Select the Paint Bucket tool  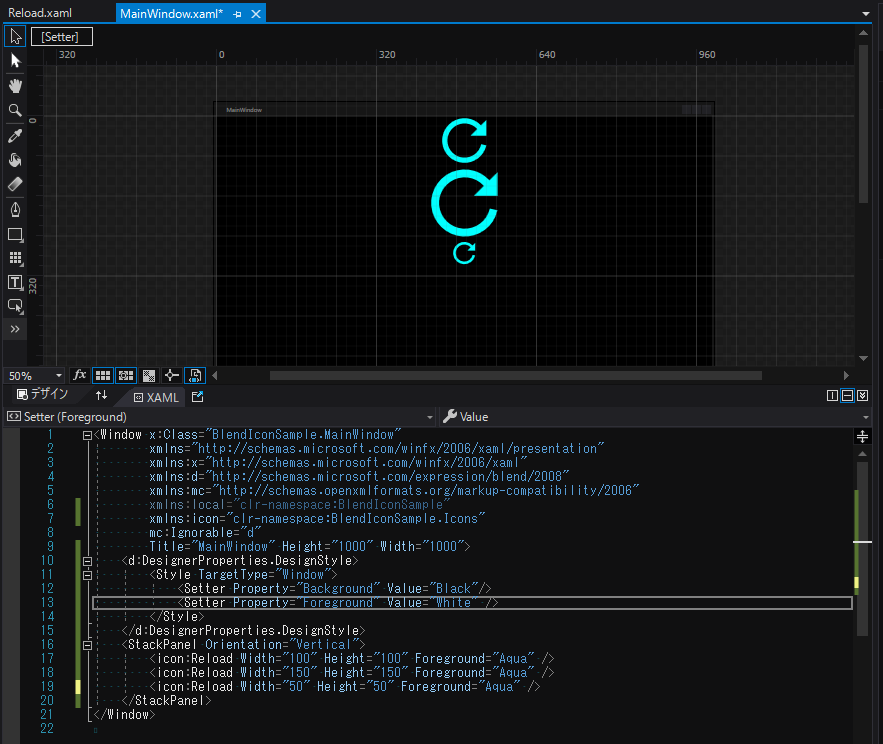tap(15, 160)
